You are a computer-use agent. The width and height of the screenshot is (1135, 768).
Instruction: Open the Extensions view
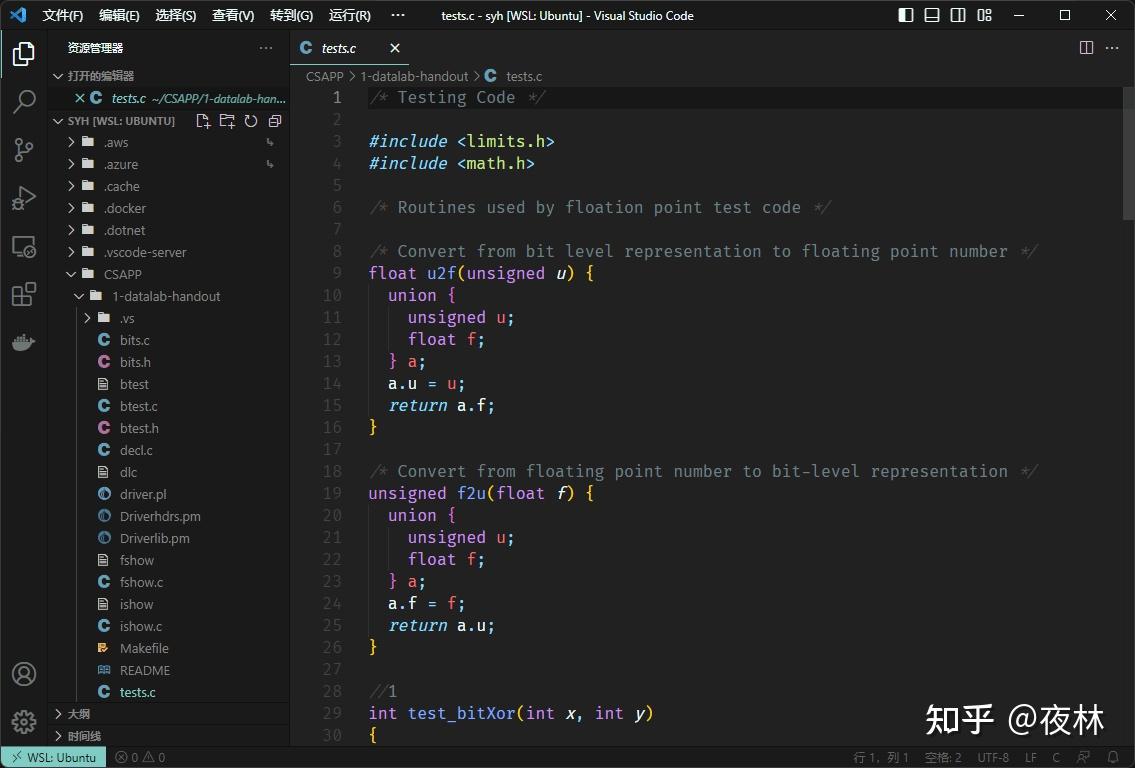(24, 294)
